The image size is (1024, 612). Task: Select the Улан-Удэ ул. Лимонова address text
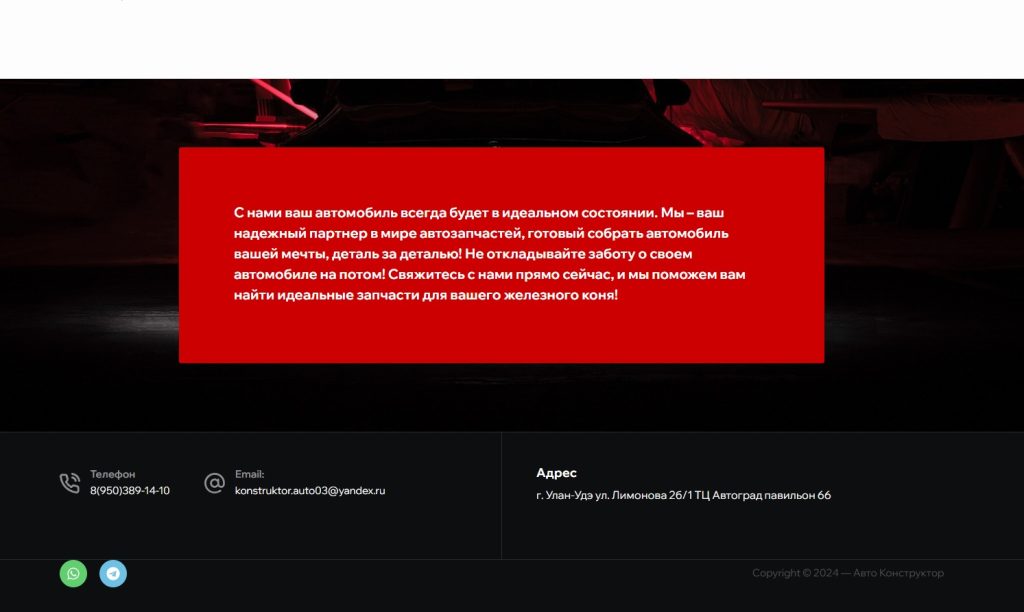(x=683, y=495)
